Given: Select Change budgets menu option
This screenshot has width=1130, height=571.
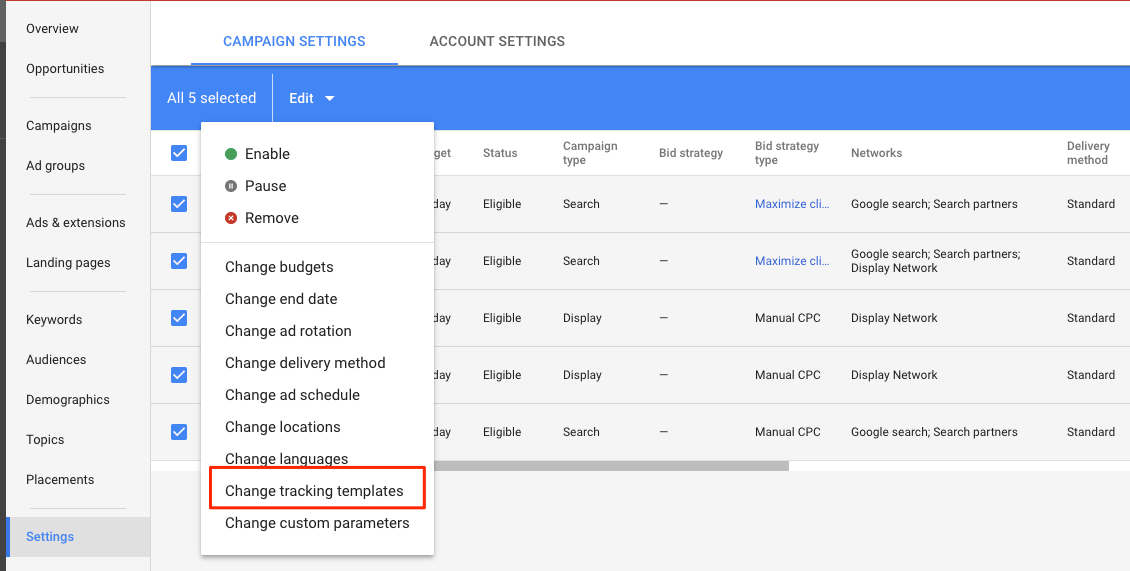Looking at the screenshot, I should tap(279, 267).
